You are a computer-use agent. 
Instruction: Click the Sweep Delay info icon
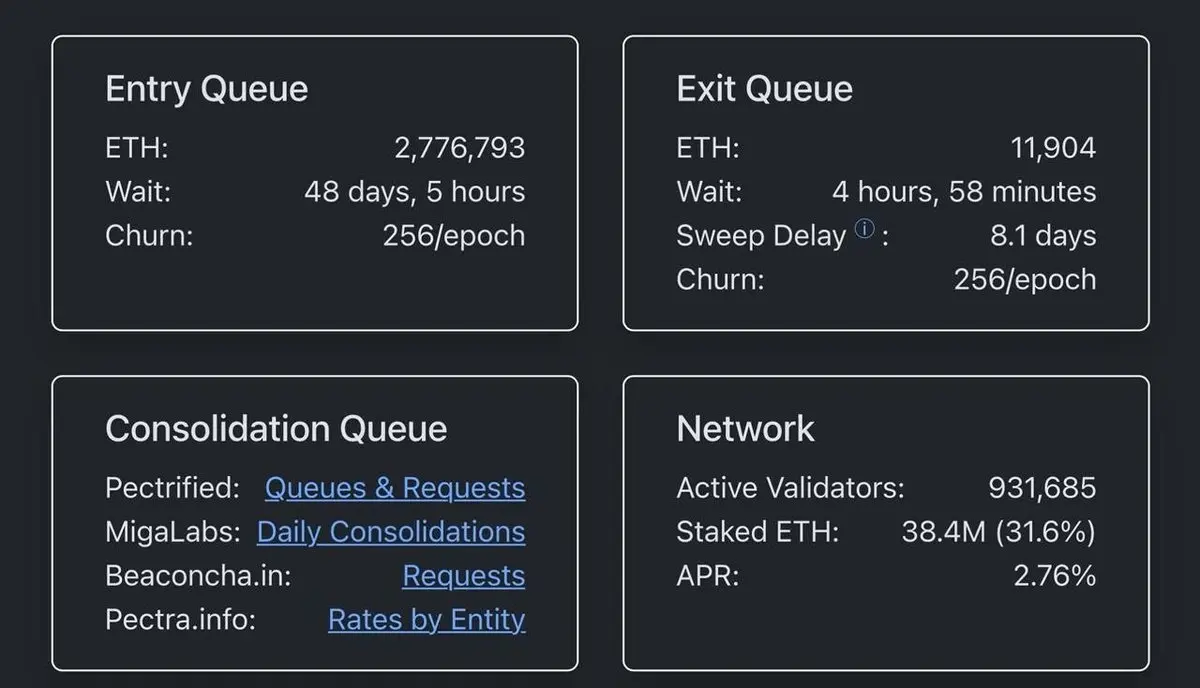click(865, 229)
